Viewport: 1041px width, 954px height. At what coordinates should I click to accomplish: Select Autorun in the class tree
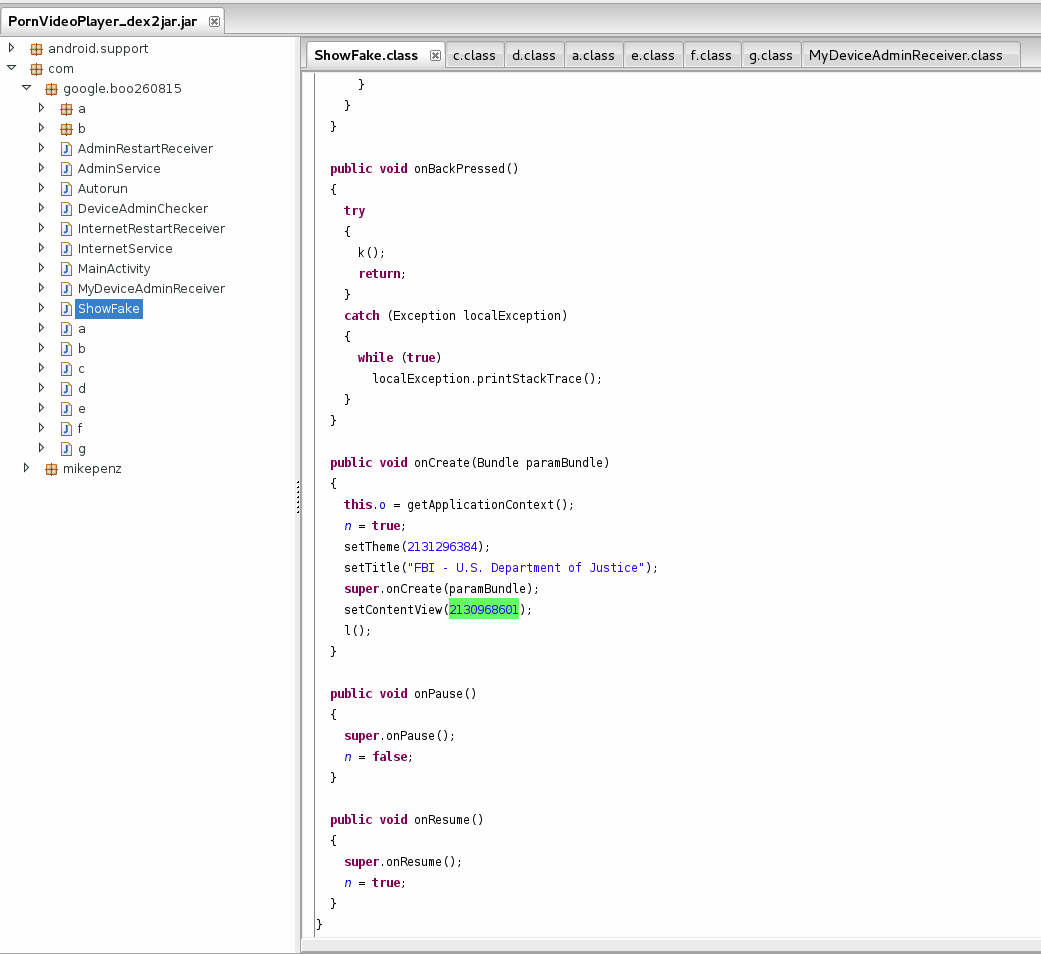[x=102, y=189]
